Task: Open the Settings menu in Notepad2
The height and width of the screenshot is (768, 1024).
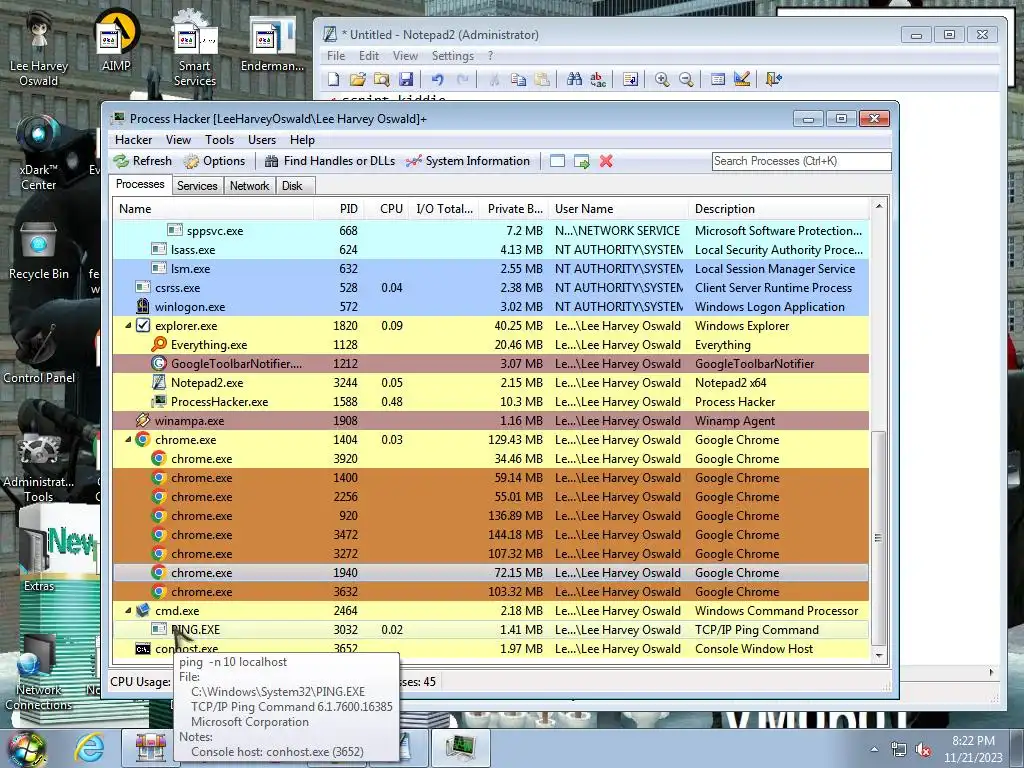Action: click(x=453, y=56)
